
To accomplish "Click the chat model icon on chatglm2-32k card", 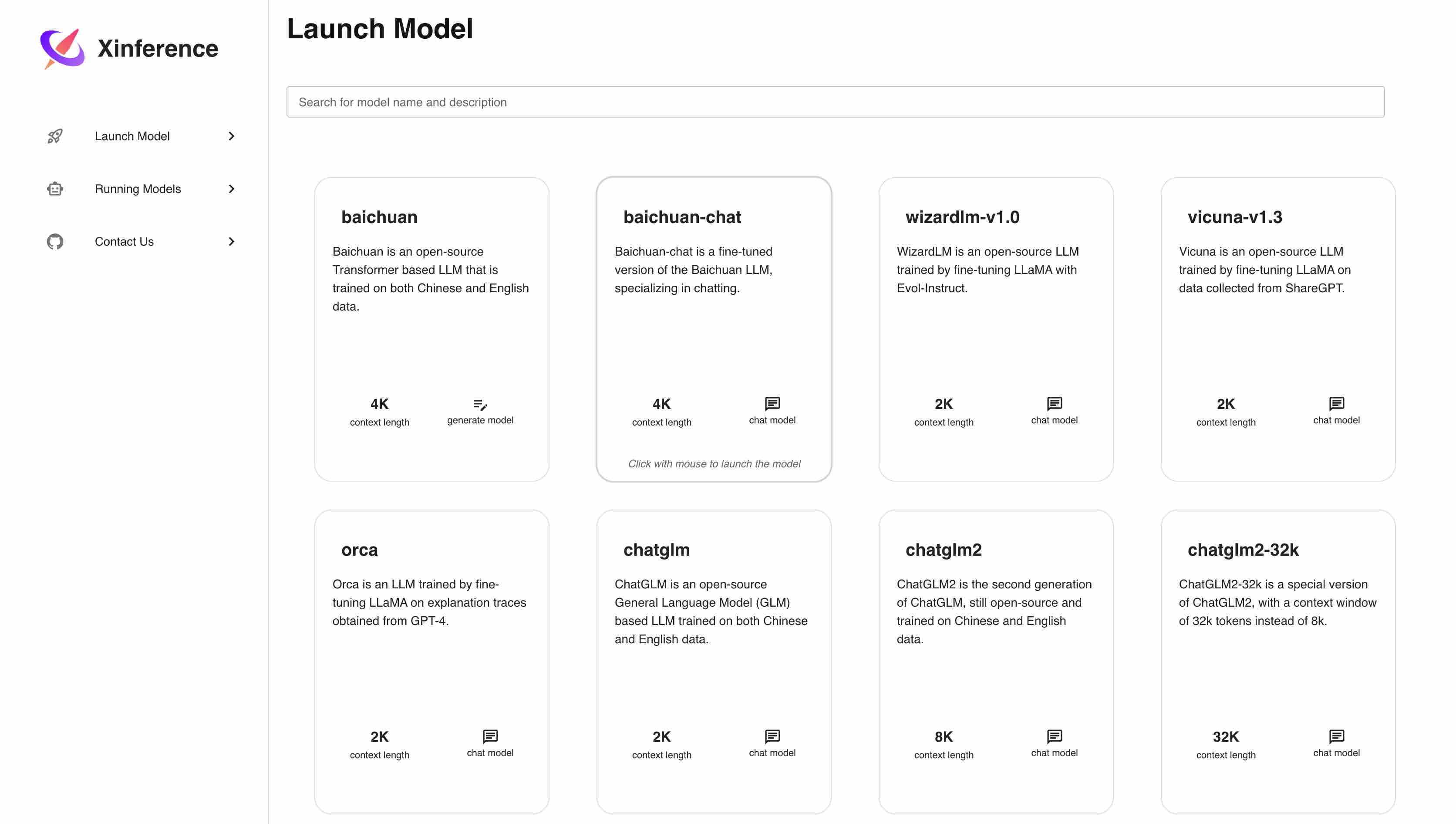I will click(x=1336, y=736).
